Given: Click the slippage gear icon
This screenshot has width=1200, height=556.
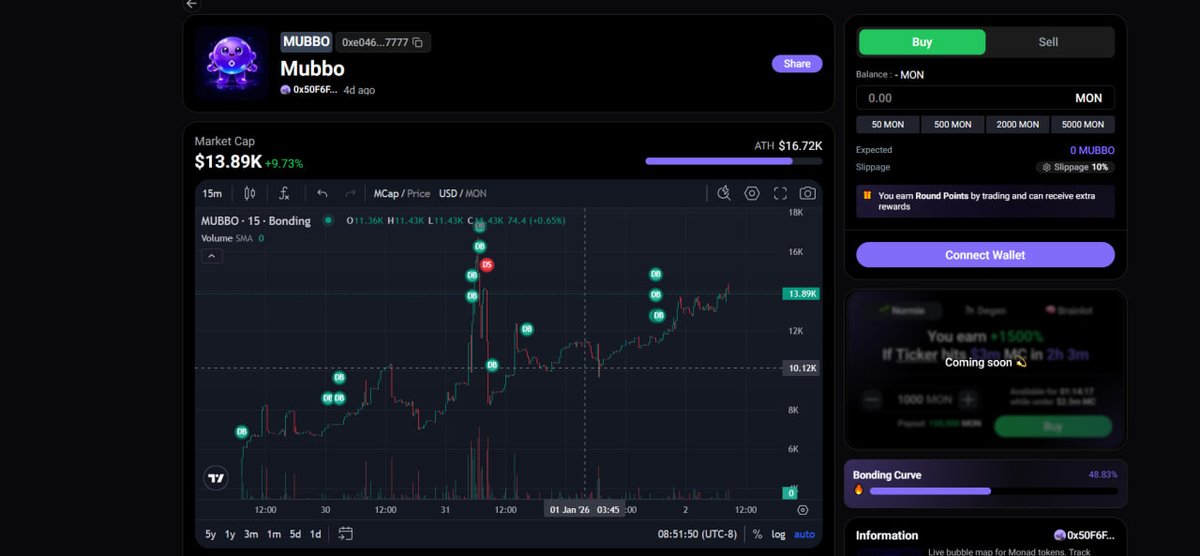Looking at the screenshot, I should 1047,167.
